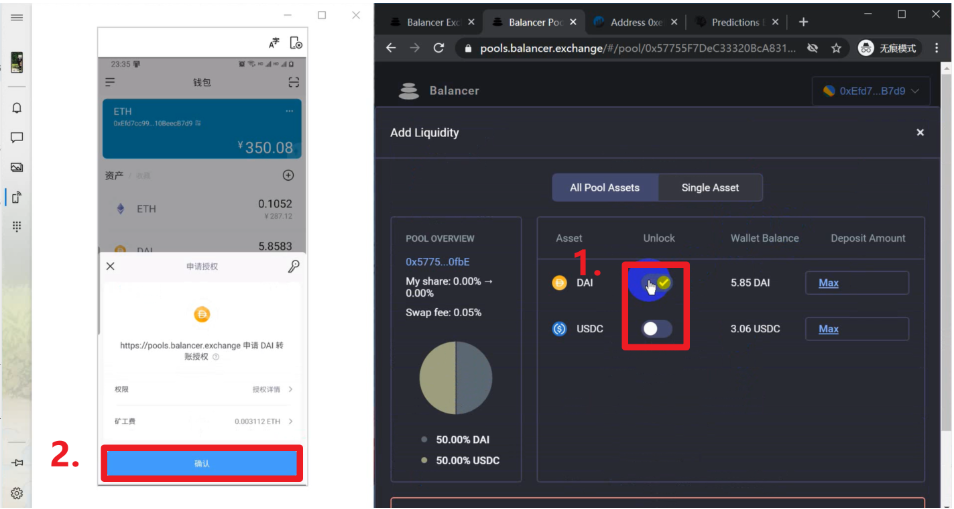Expand the miner fee 0.003112 ETH row
The image size is (954, 509).
290,422
